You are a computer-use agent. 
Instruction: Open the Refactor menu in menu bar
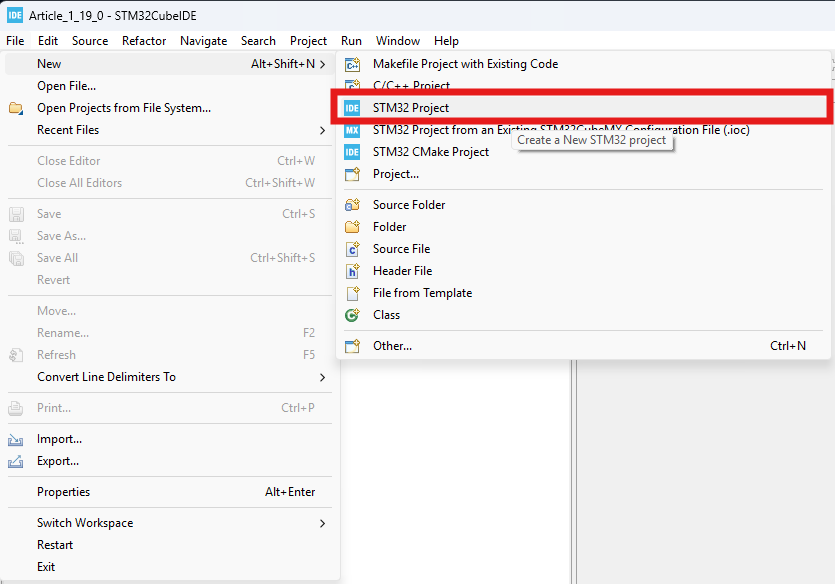(144, 41)
